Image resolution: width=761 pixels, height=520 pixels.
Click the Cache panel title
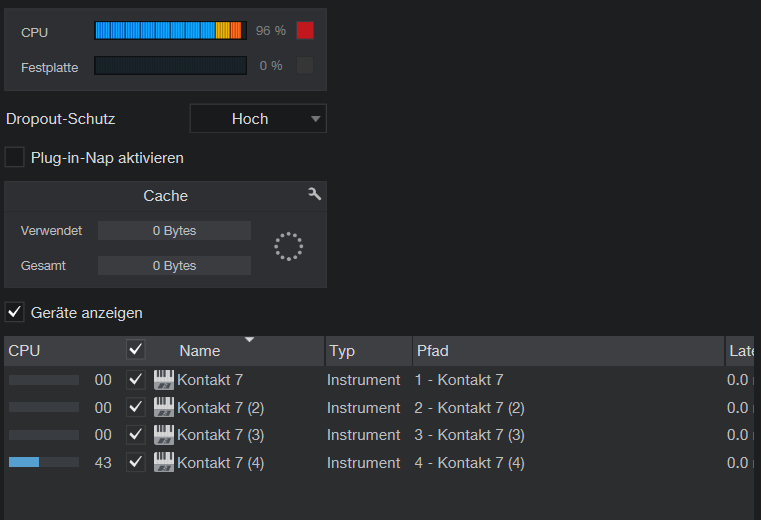click(x=165, y=196)
